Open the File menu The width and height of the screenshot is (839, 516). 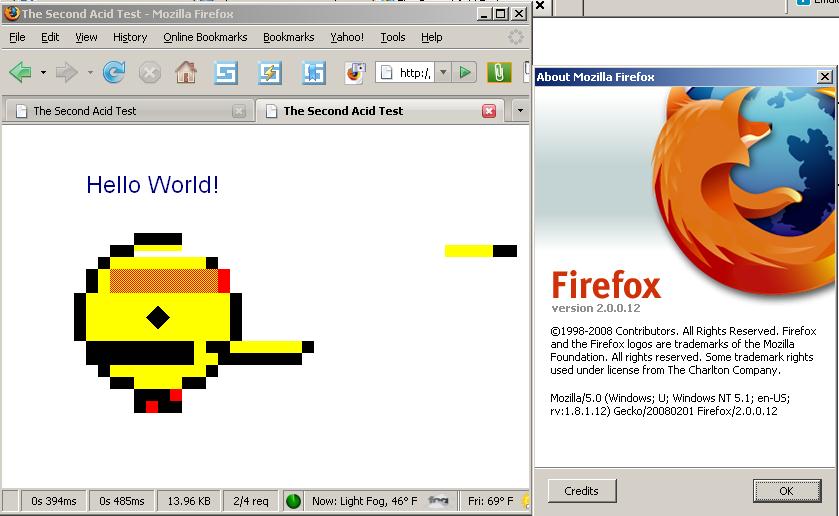pyautogui.click(x=17, y=37)
